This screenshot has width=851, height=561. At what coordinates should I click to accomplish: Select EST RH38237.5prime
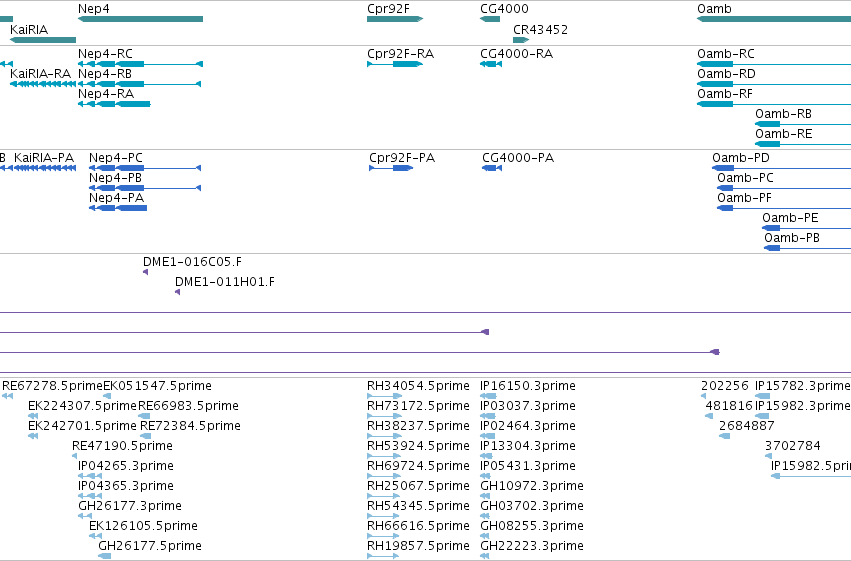point(384,436)
